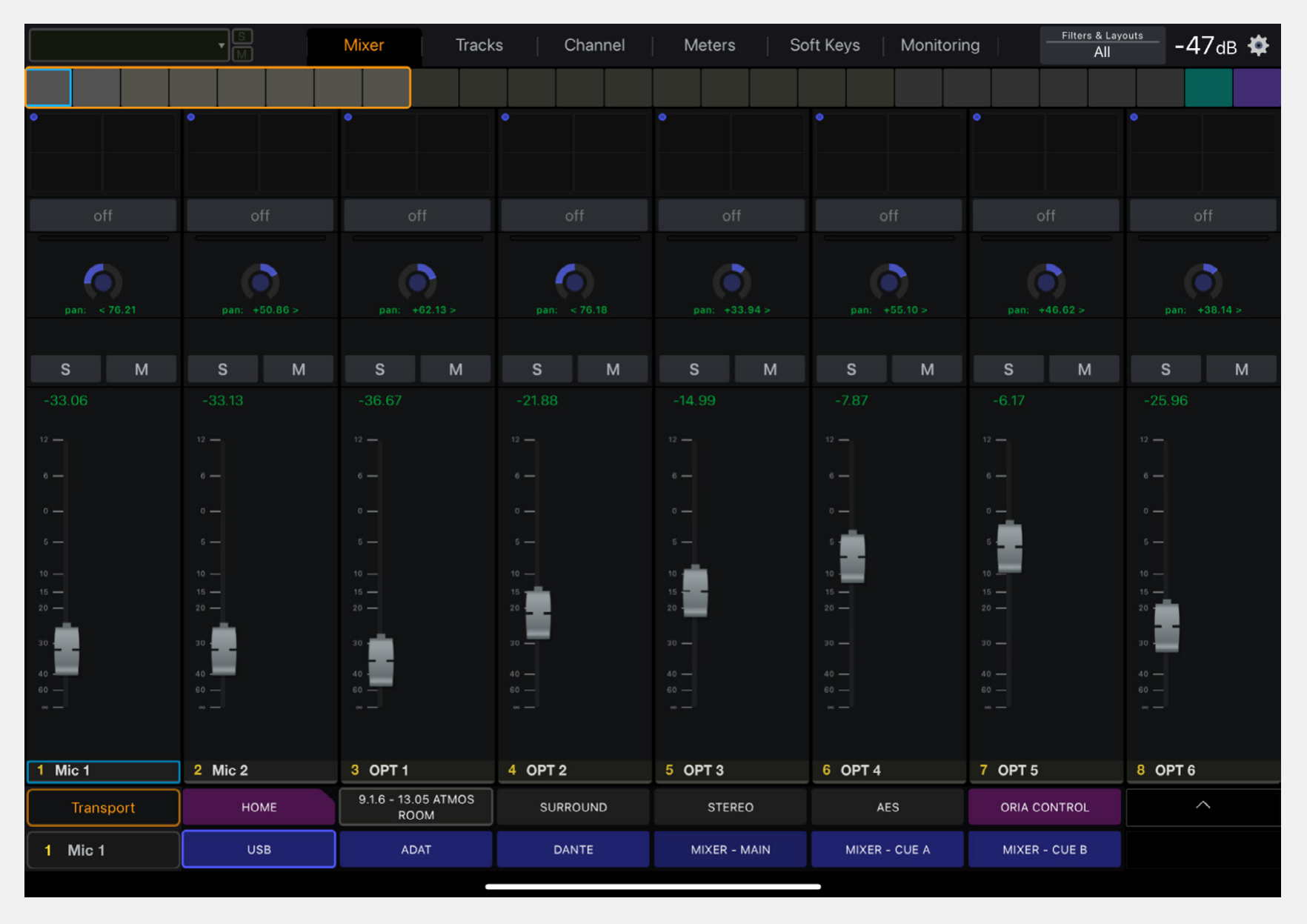Switch to the Tracks tab

(479, 45)
